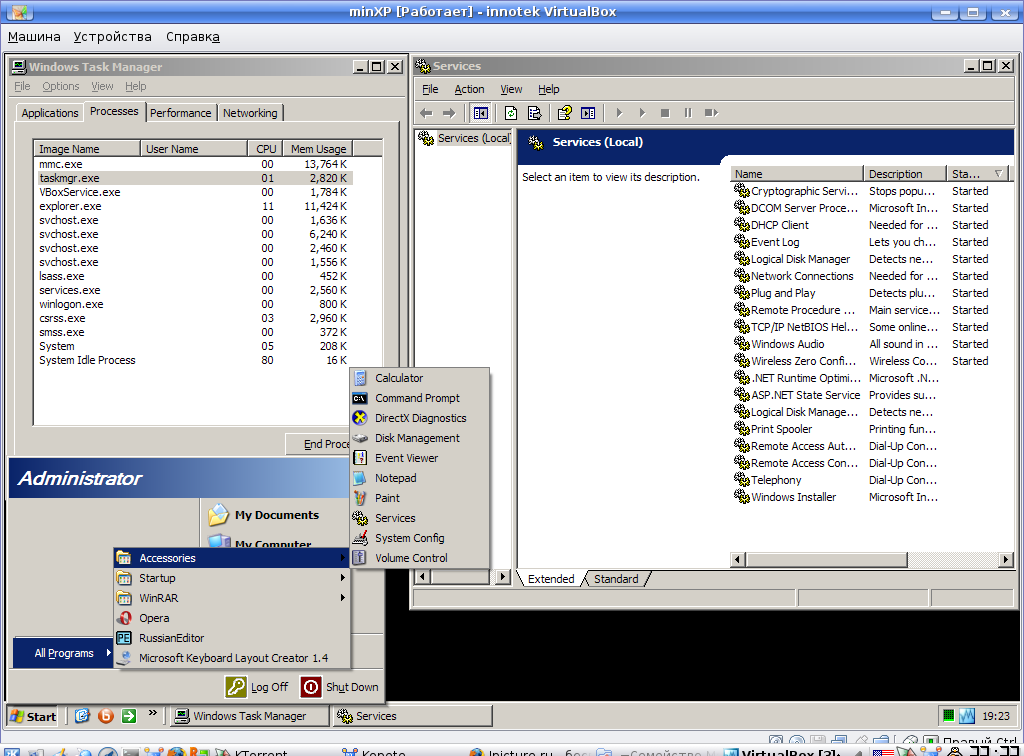Switch to the Performance tab

[x=181, y=113]
